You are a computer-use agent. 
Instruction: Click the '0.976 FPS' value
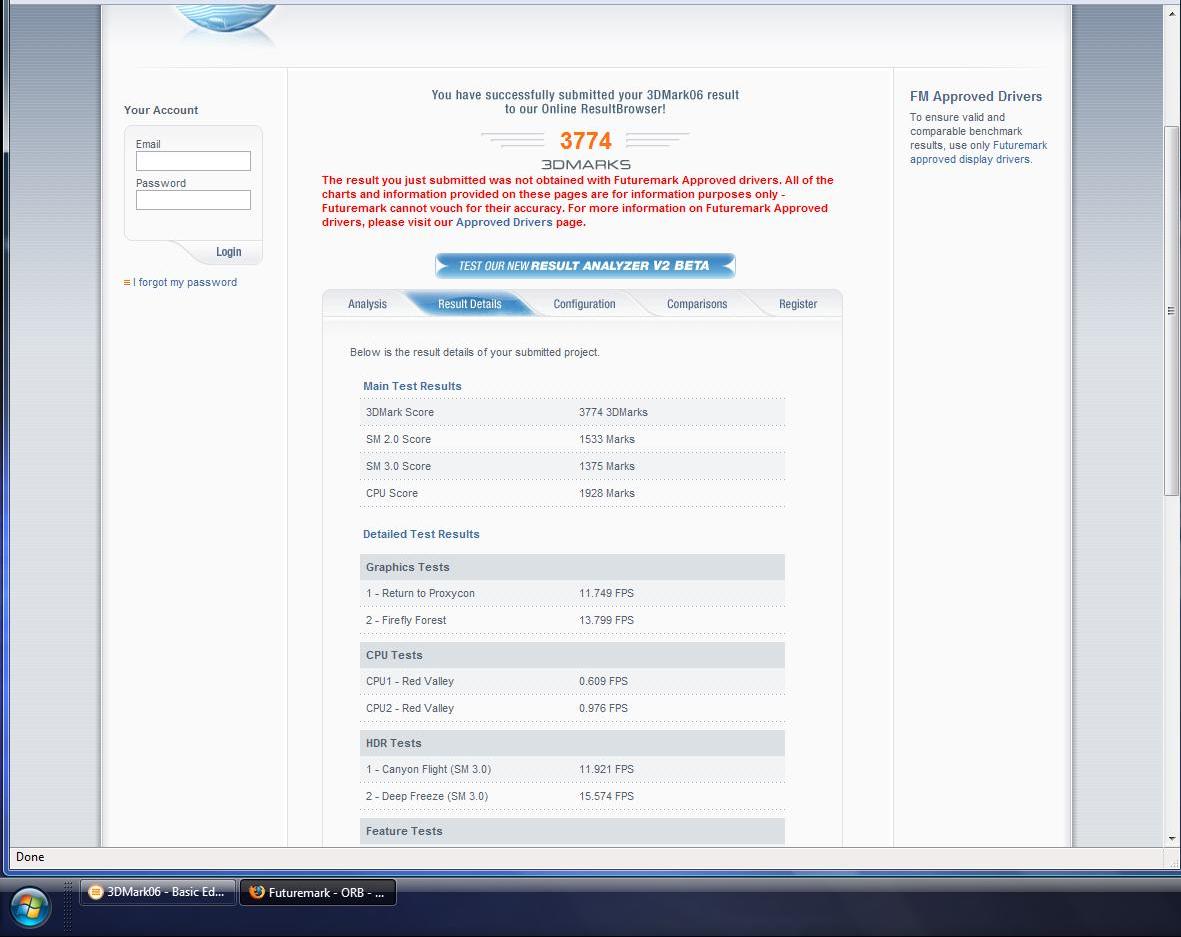pos(603,709)
